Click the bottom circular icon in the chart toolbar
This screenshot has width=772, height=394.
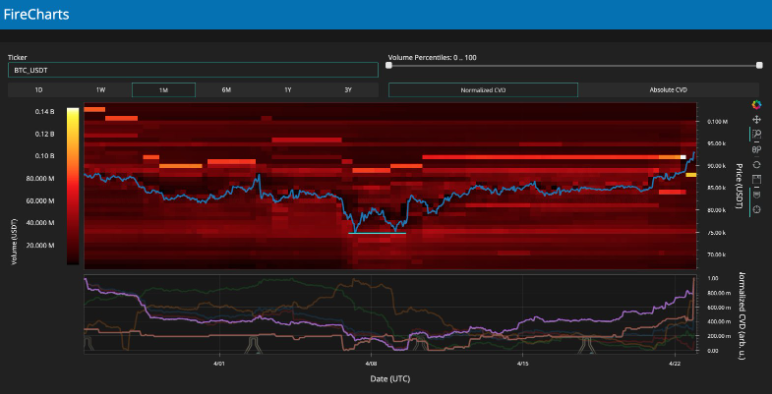[757, 210]
